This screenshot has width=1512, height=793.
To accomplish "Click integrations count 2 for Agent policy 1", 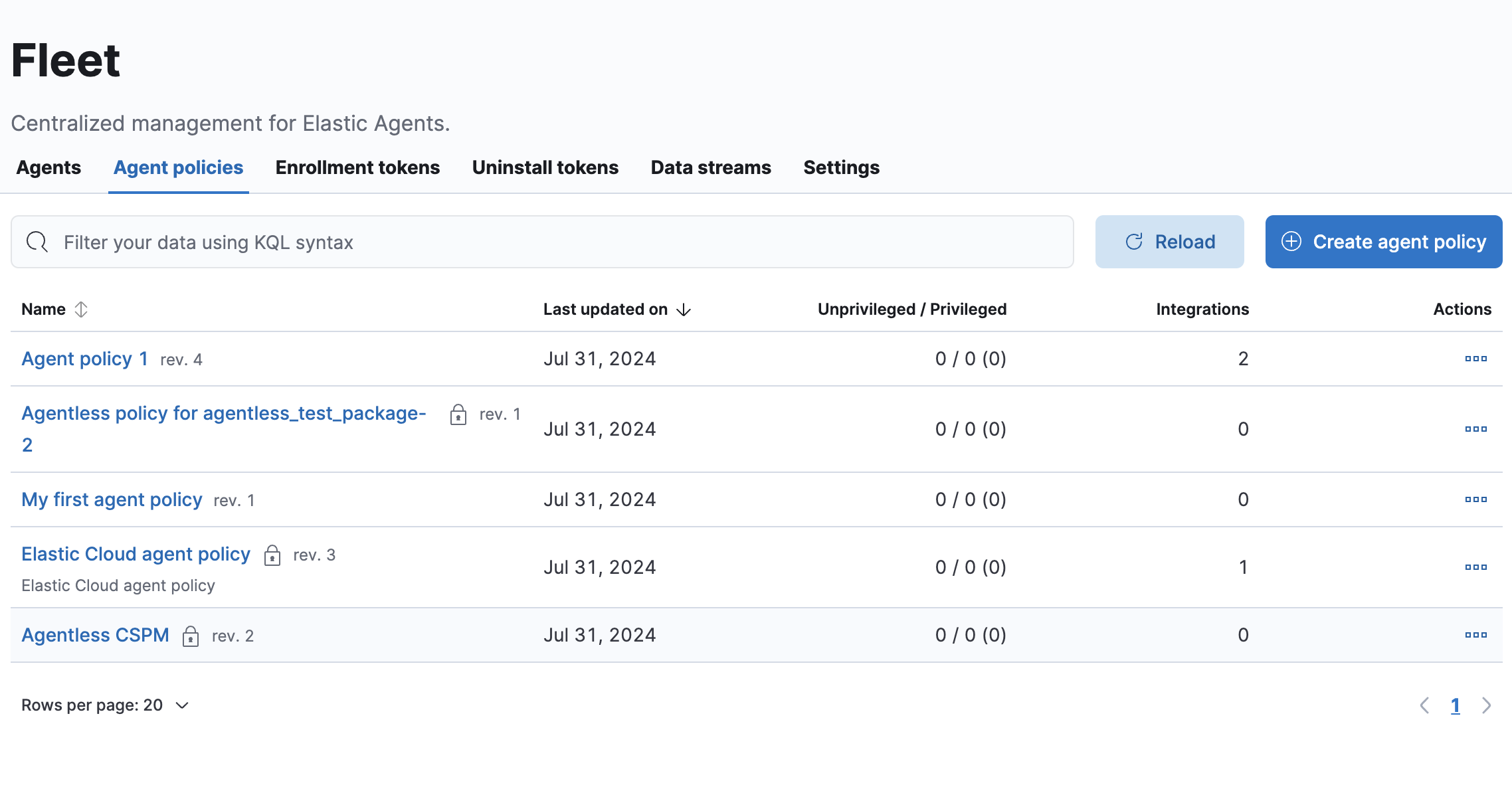I will pos(1243,359).
